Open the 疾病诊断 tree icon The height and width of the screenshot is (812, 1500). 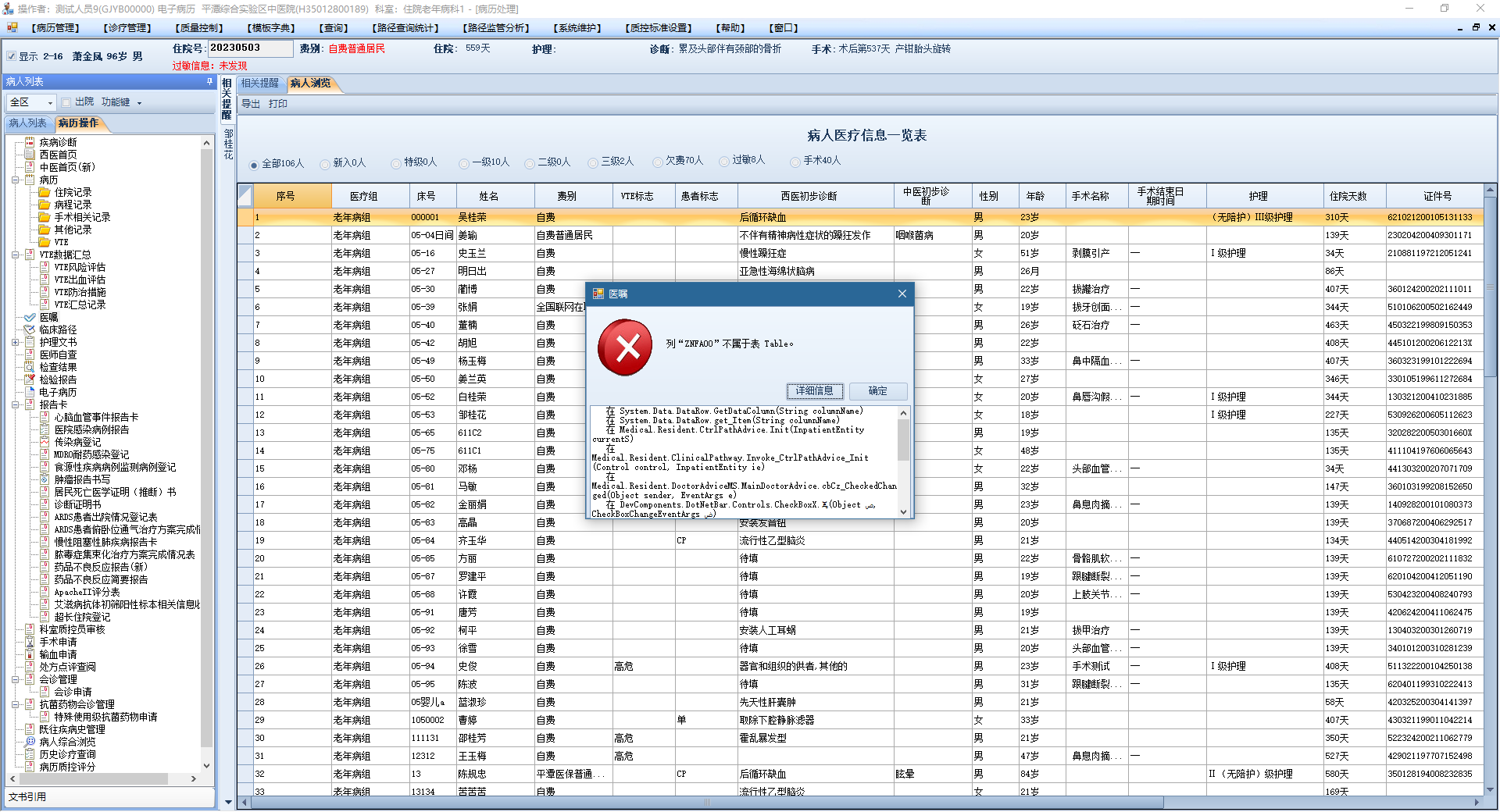point(30,142)
